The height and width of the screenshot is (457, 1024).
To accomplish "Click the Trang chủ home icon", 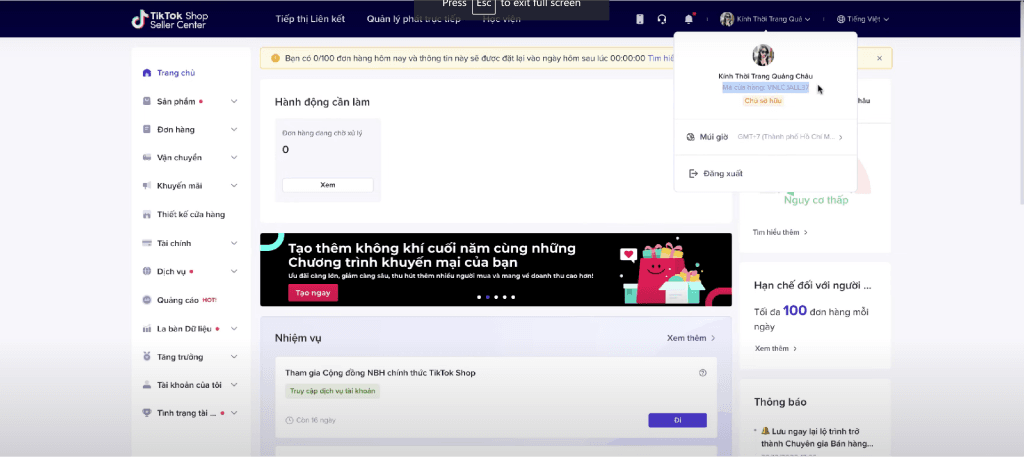I will (x=147, y=73).
